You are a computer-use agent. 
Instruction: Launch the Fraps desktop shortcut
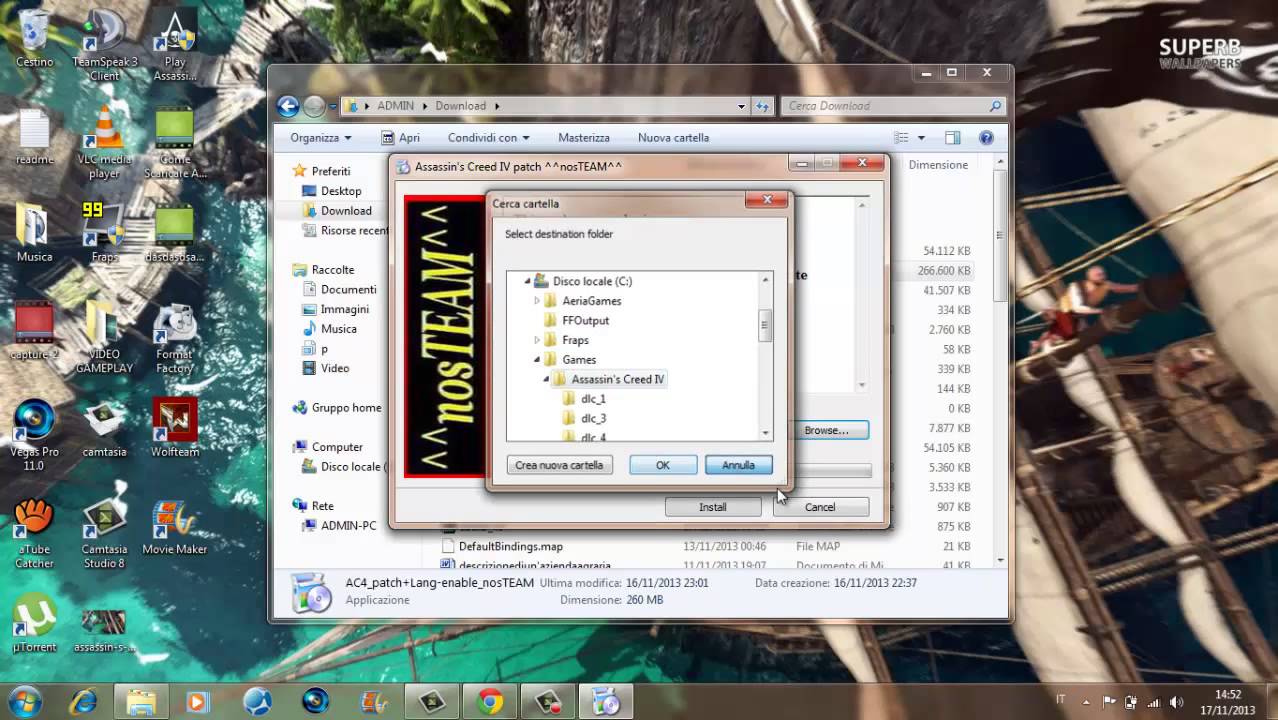pyautogui.click(x=104, y=234)
